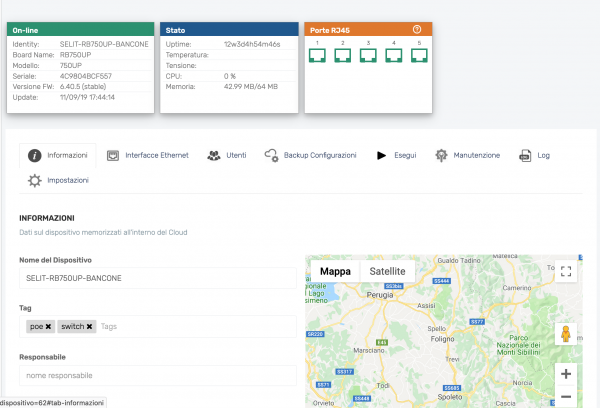Click the RJ45 port 5 icon
Viewport: 600px width, 408px height.
point(419,55)
